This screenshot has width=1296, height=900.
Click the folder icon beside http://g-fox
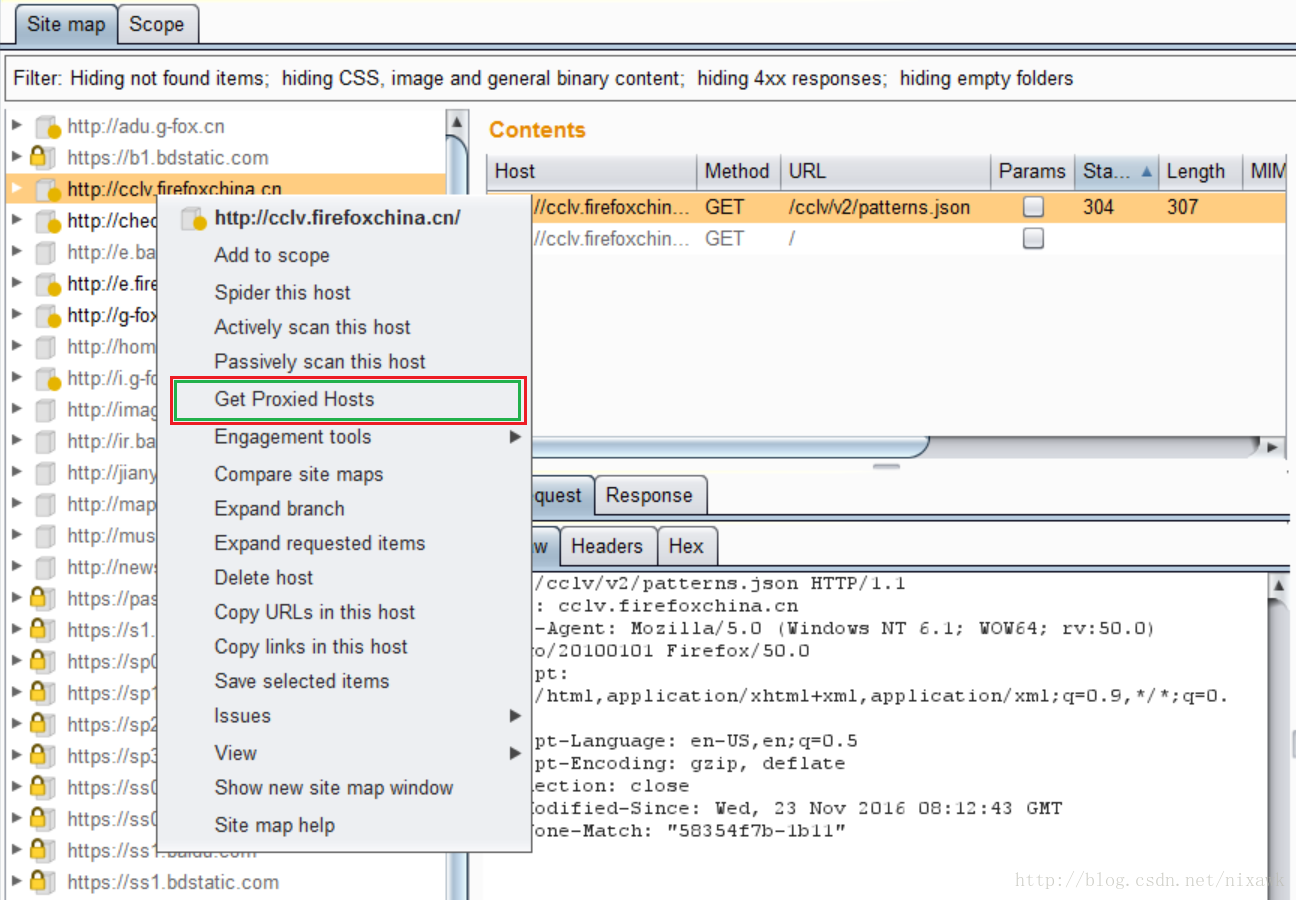click(x=47, y=315)
